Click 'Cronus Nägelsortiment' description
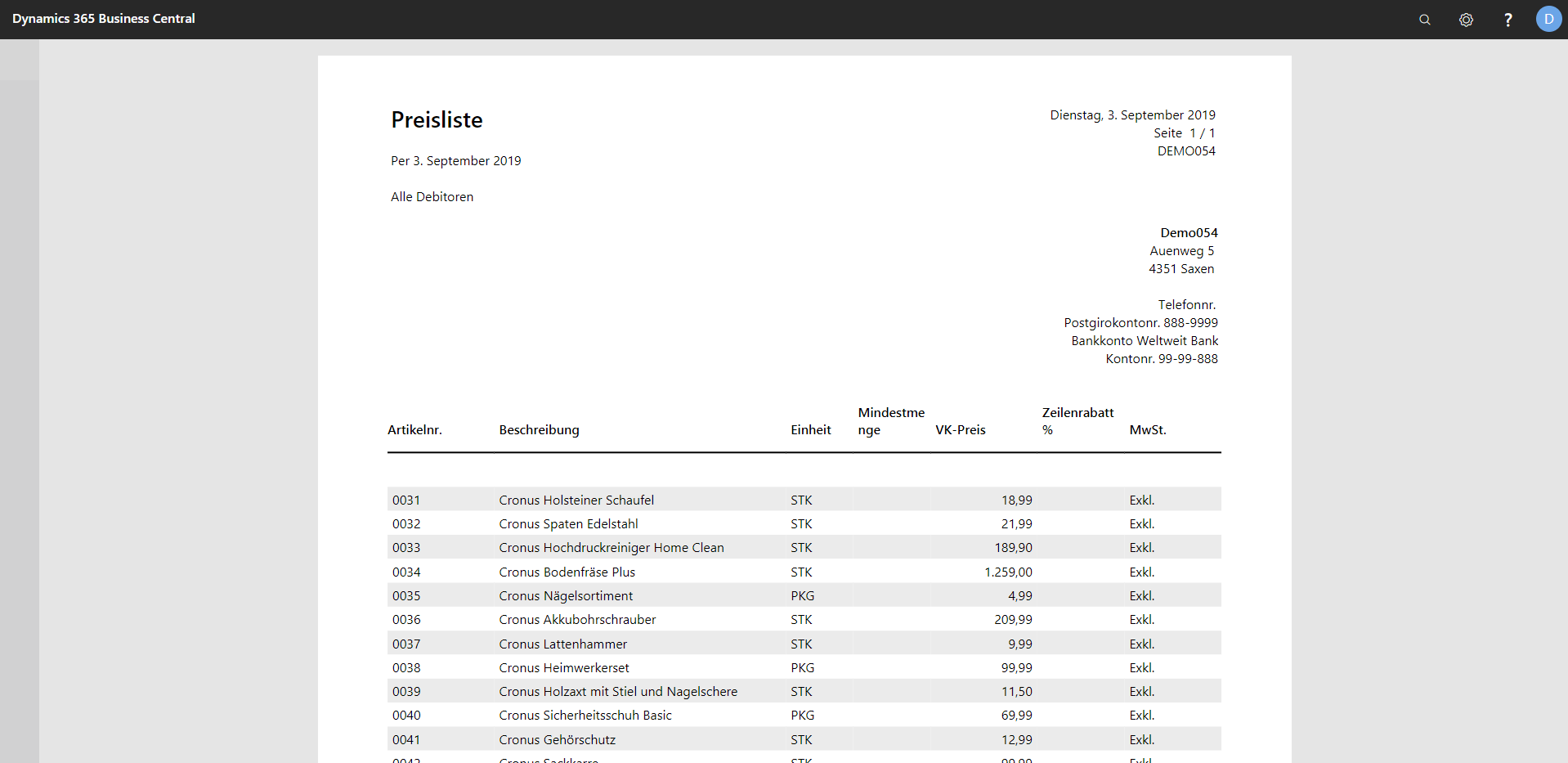This screenshot has width=1568, height=763. coord(566,596)
